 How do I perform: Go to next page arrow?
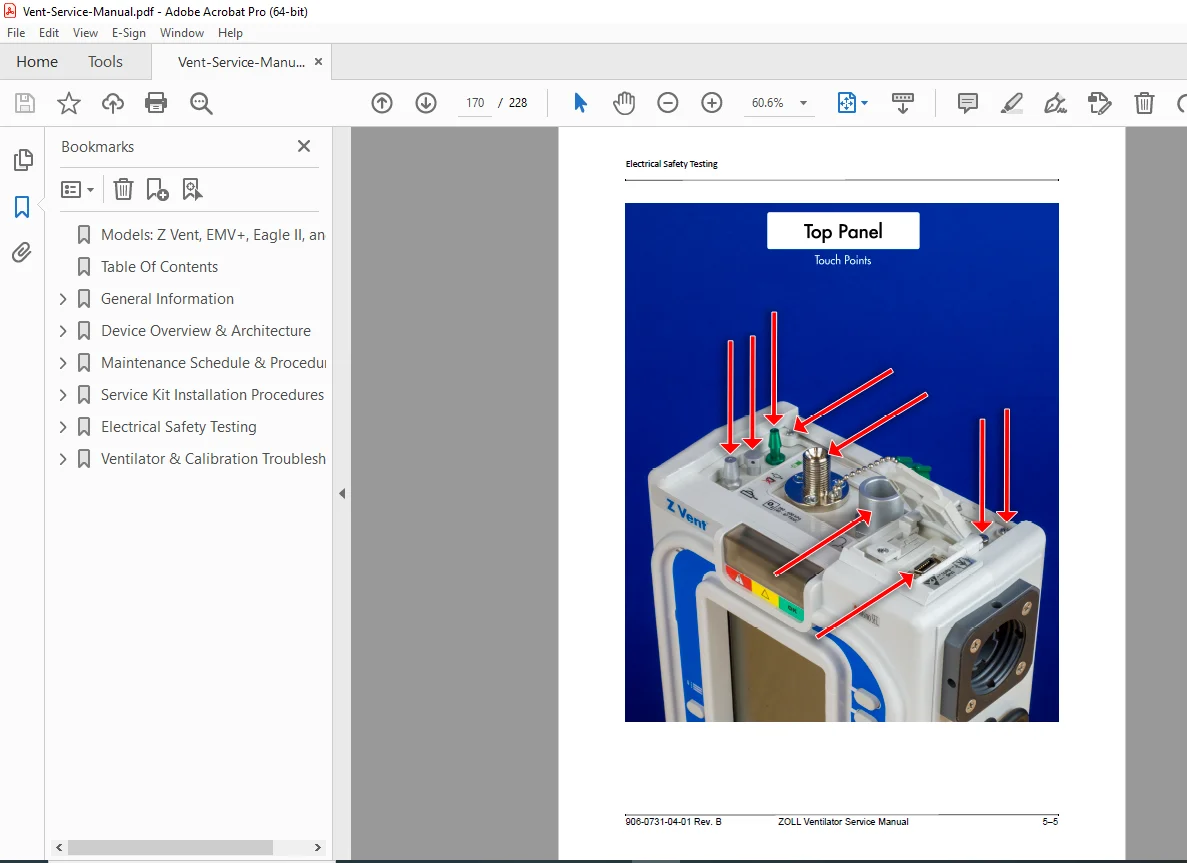(x=426, y=103)
